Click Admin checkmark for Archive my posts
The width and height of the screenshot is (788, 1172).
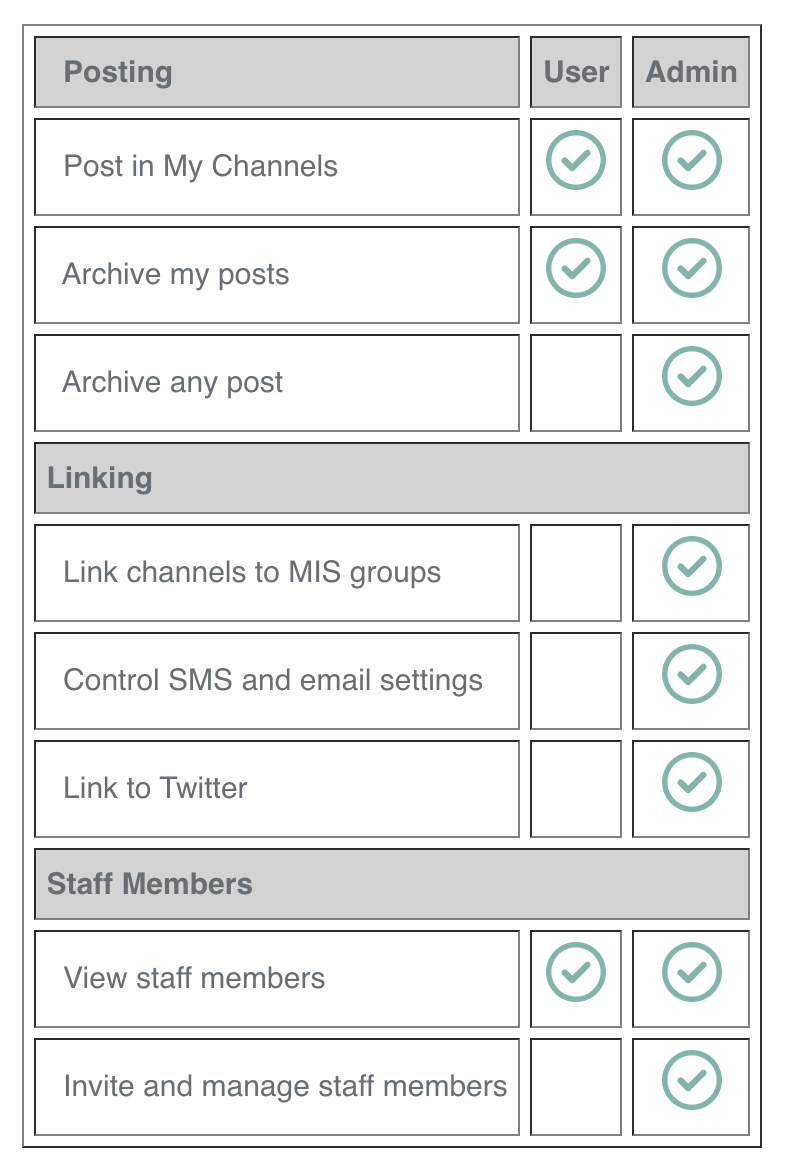692,268
